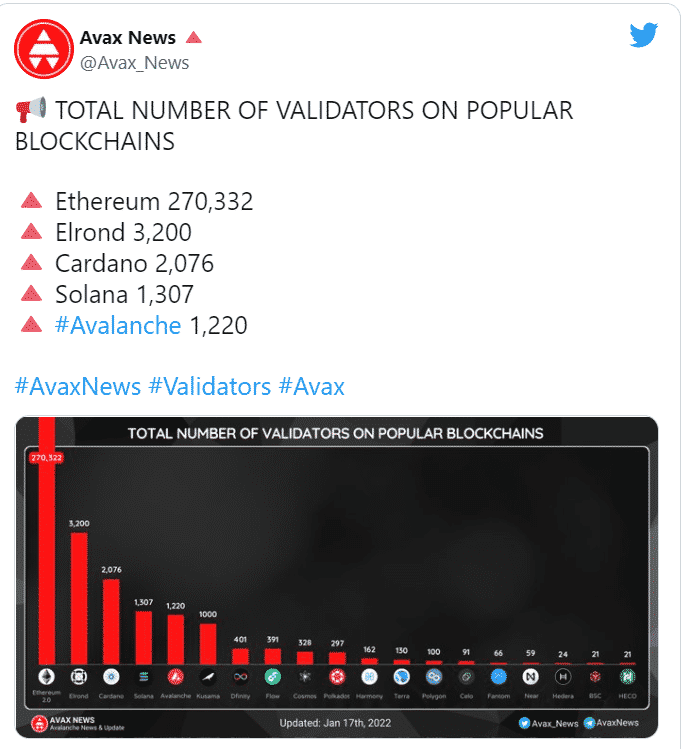Open the #Avalanche hashtag link
Image resolution: width=682 pixels, height=749 pixels.
[x=118, y=326]
